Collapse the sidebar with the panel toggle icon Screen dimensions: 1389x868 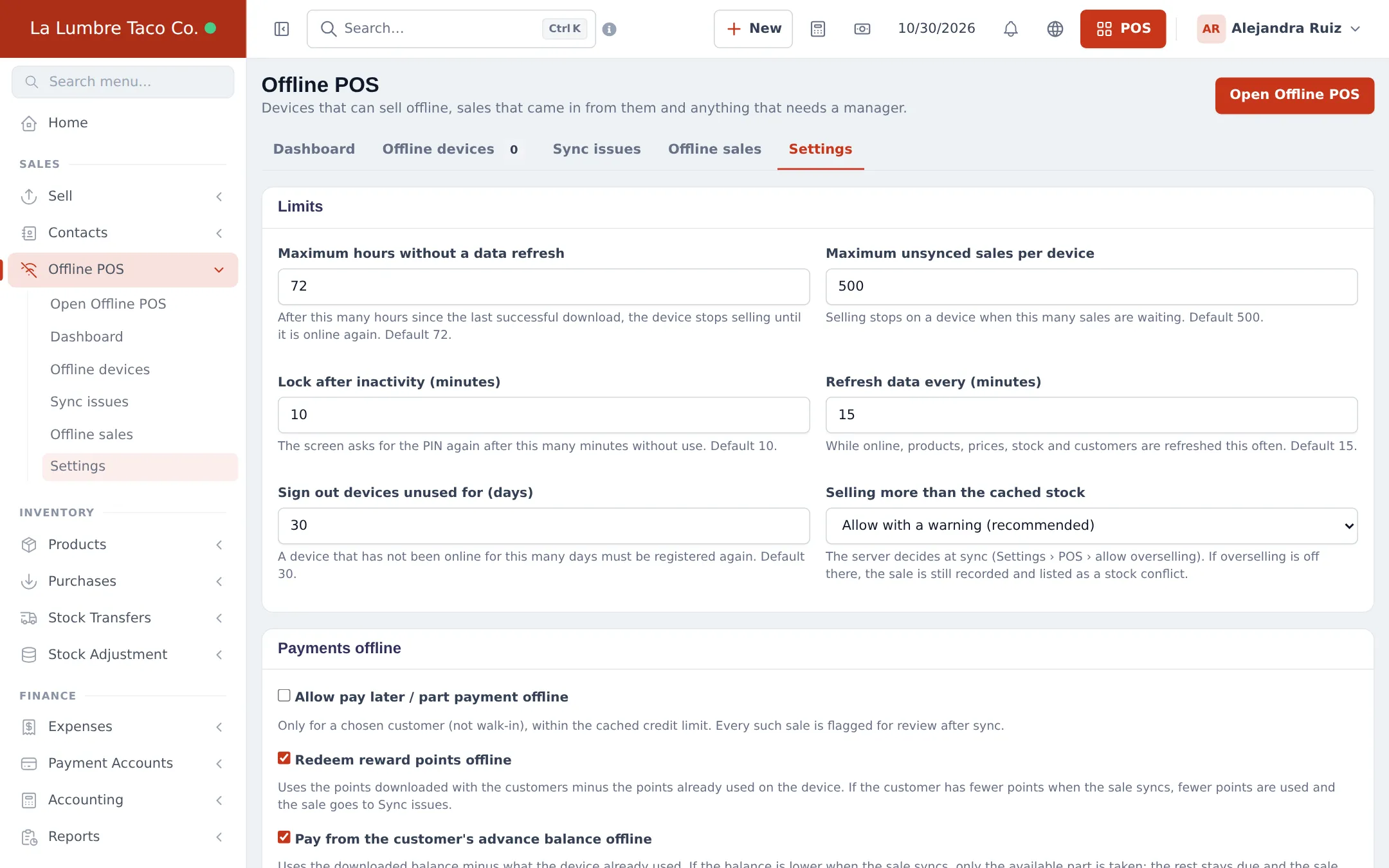click(282, 29)
